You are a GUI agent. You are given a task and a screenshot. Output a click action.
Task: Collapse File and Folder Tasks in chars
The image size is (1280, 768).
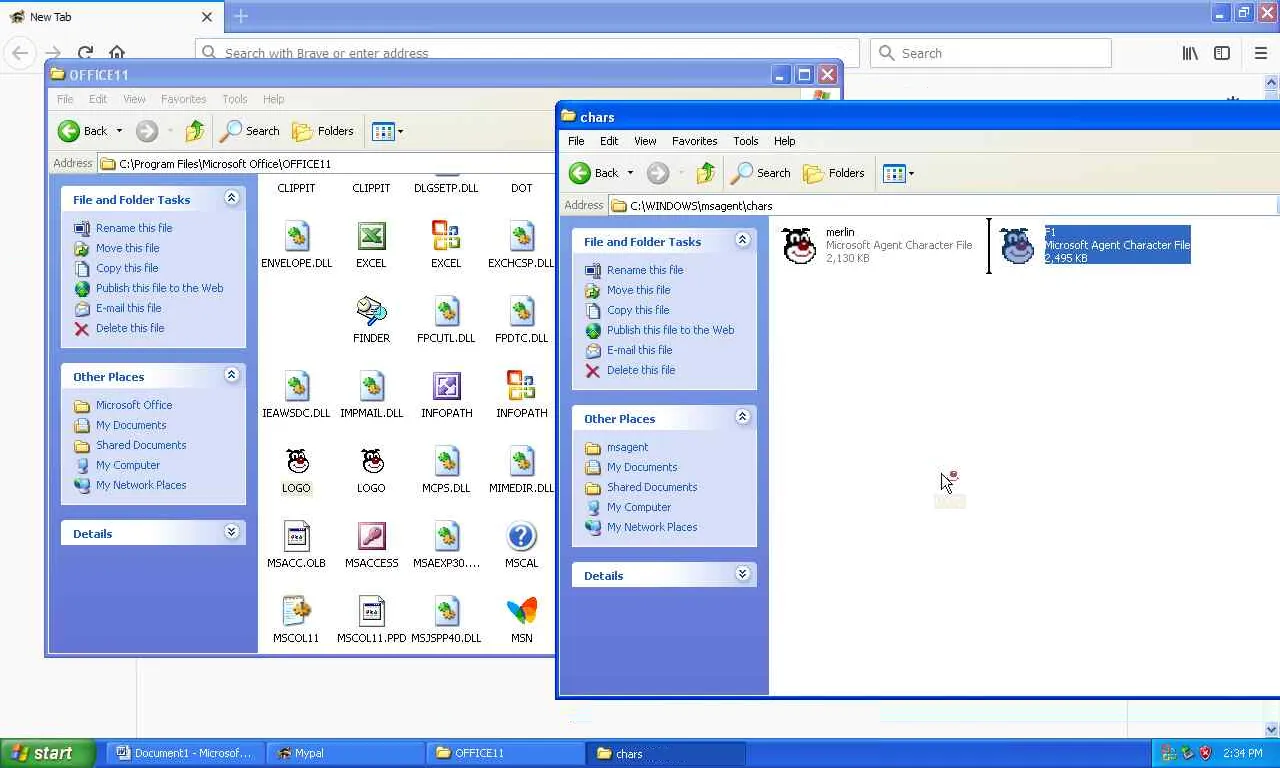pos(743,240)
